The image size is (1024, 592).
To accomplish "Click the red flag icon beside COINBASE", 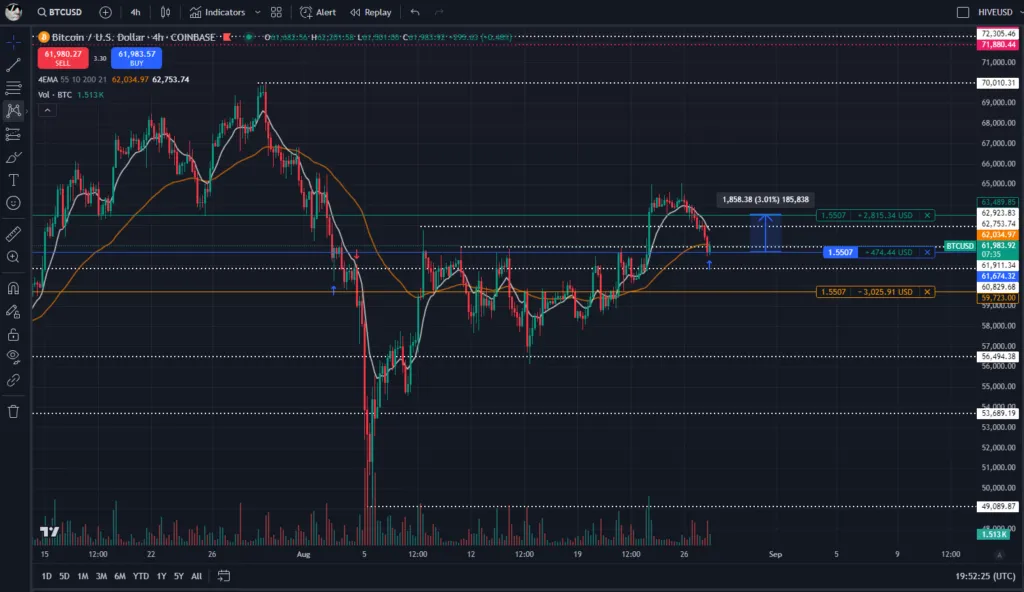I will [227, 37].
